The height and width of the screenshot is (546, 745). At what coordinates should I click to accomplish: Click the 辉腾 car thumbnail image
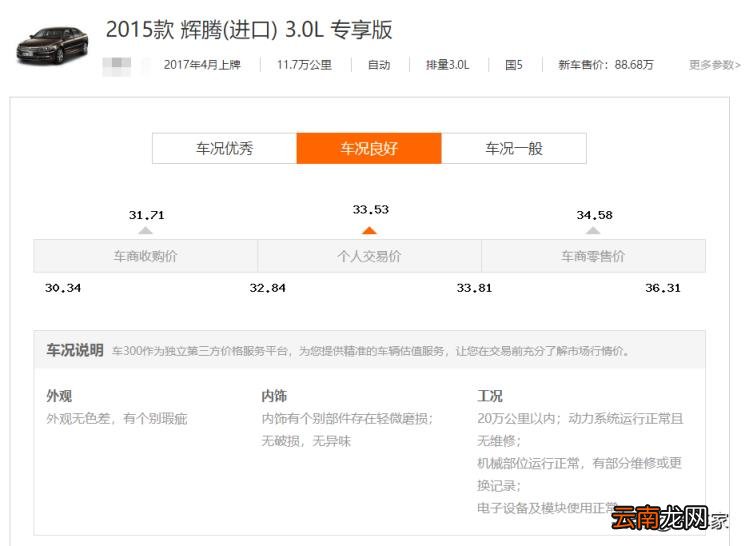[x=52, y=45]
